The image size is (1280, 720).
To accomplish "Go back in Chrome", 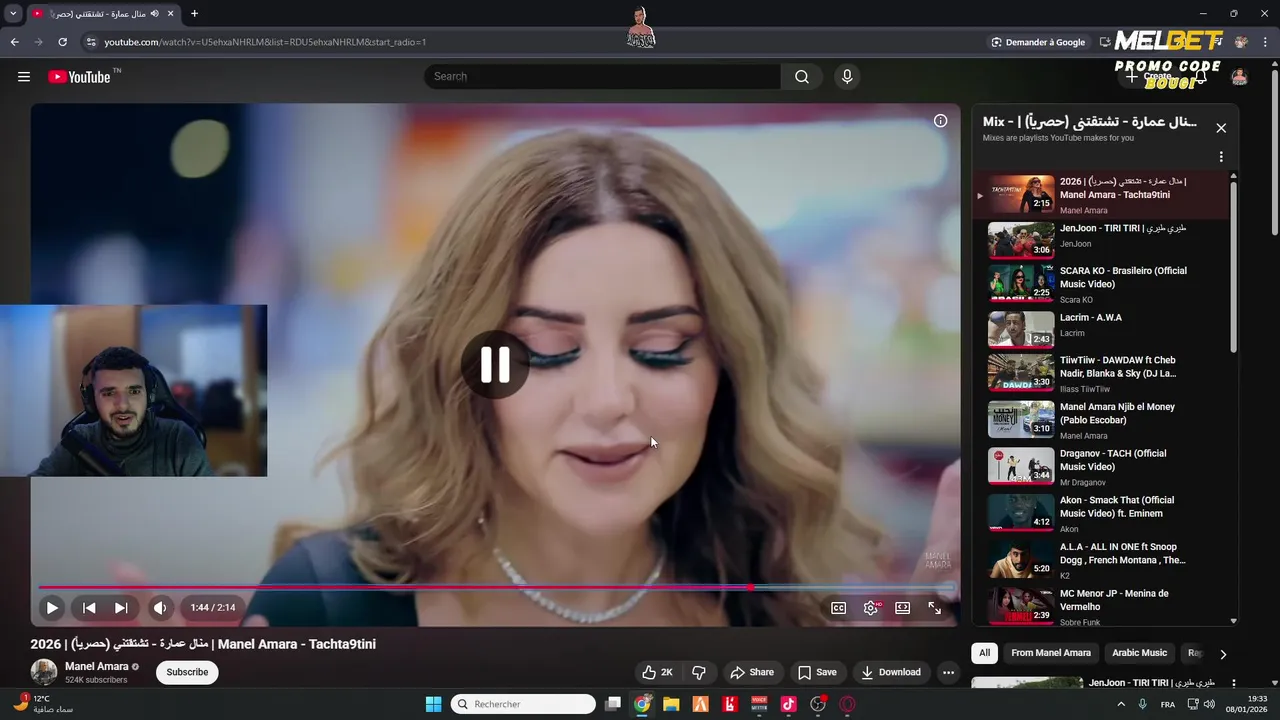I will [x=14, y=42].
